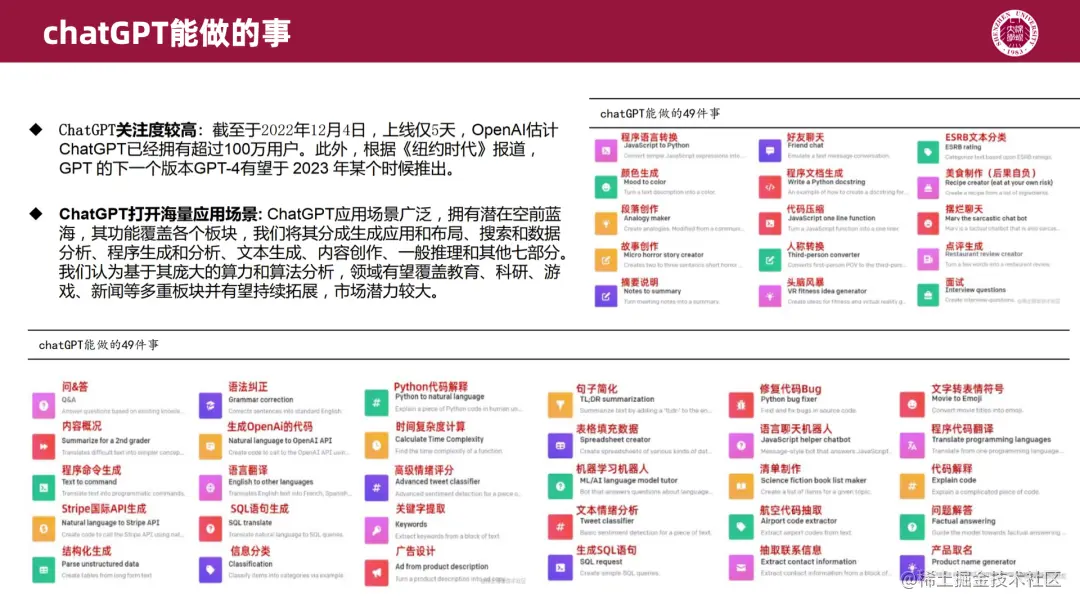Click the Natural language to OpenAI API icon
The image size is (1080, 608).
tap(210, 446)
